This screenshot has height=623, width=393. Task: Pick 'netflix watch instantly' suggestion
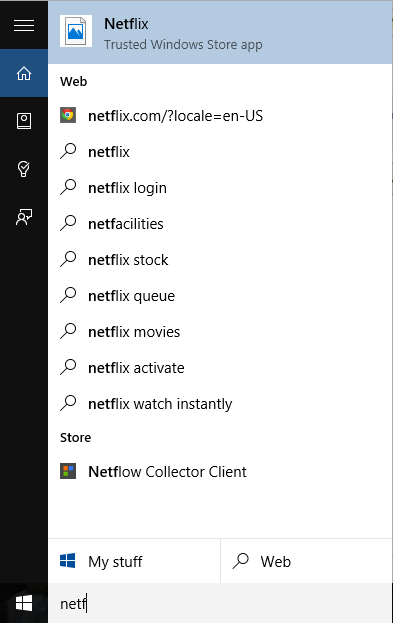(220, 404)
